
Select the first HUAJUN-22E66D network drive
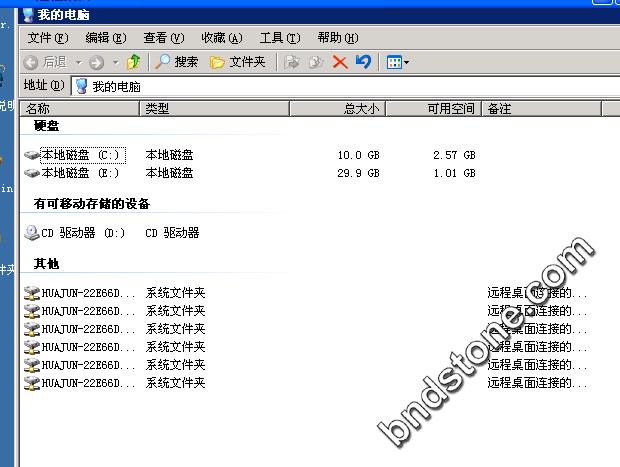[x=86, y=293]
